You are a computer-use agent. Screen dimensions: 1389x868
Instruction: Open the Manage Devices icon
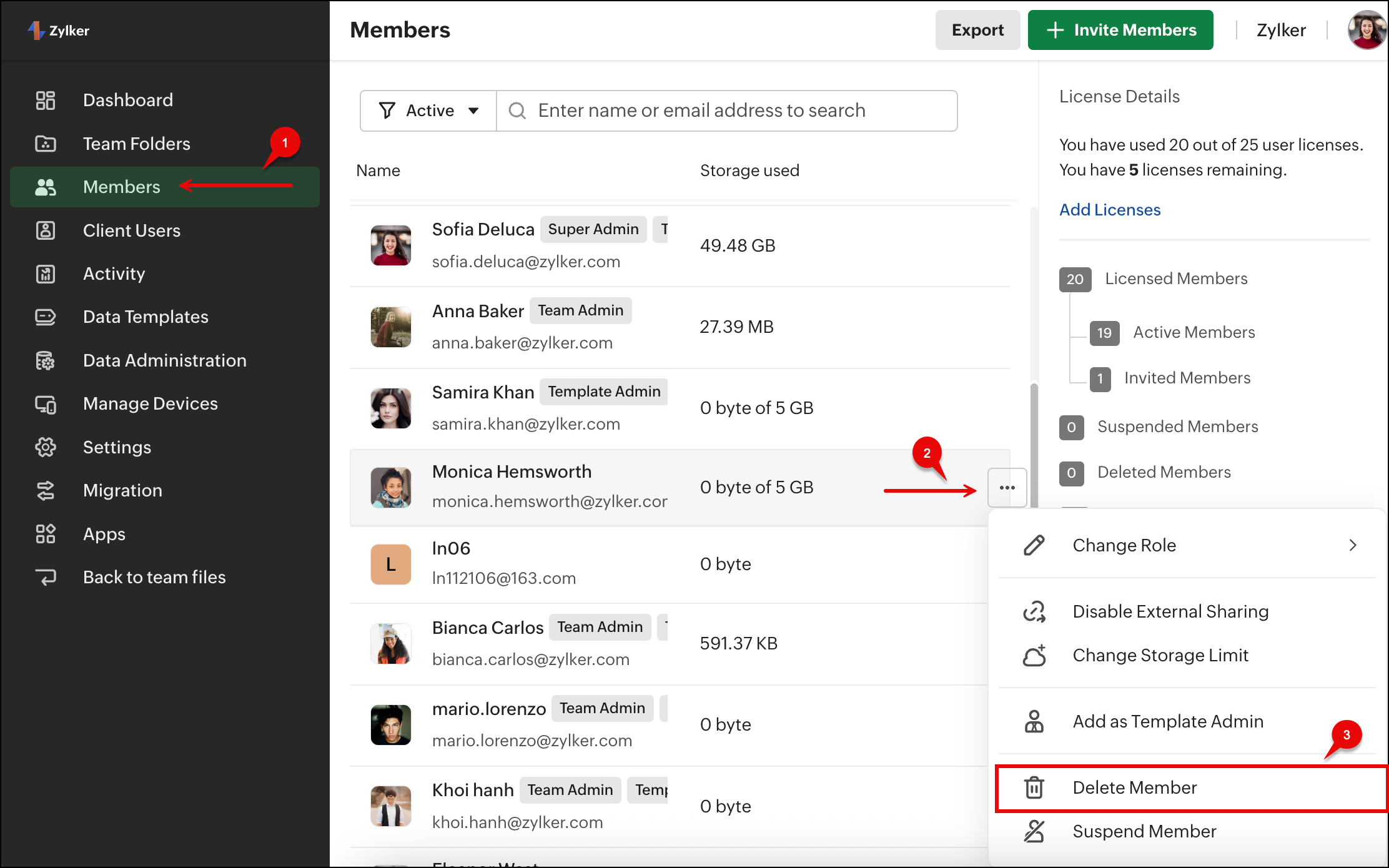[45, 404]
